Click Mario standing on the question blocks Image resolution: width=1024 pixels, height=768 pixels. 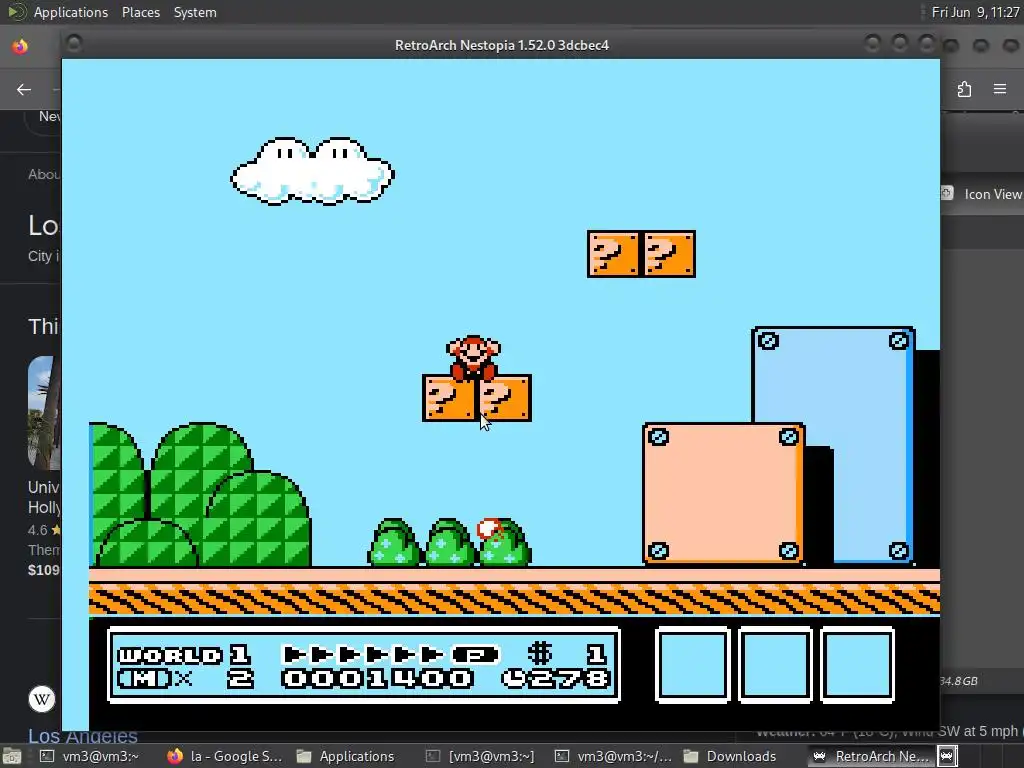click(473, 358)
